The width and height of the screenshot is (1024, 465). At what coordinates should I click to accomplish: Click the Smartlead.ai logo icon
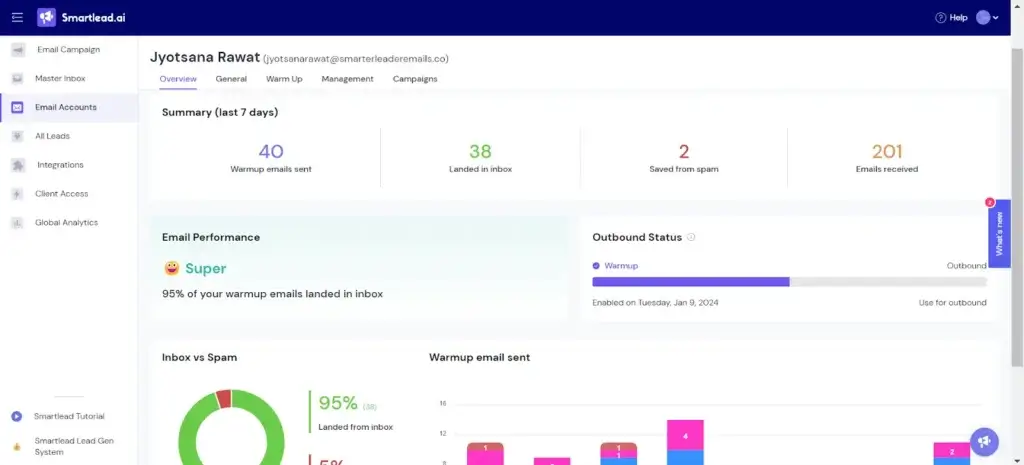pos(46,18)
